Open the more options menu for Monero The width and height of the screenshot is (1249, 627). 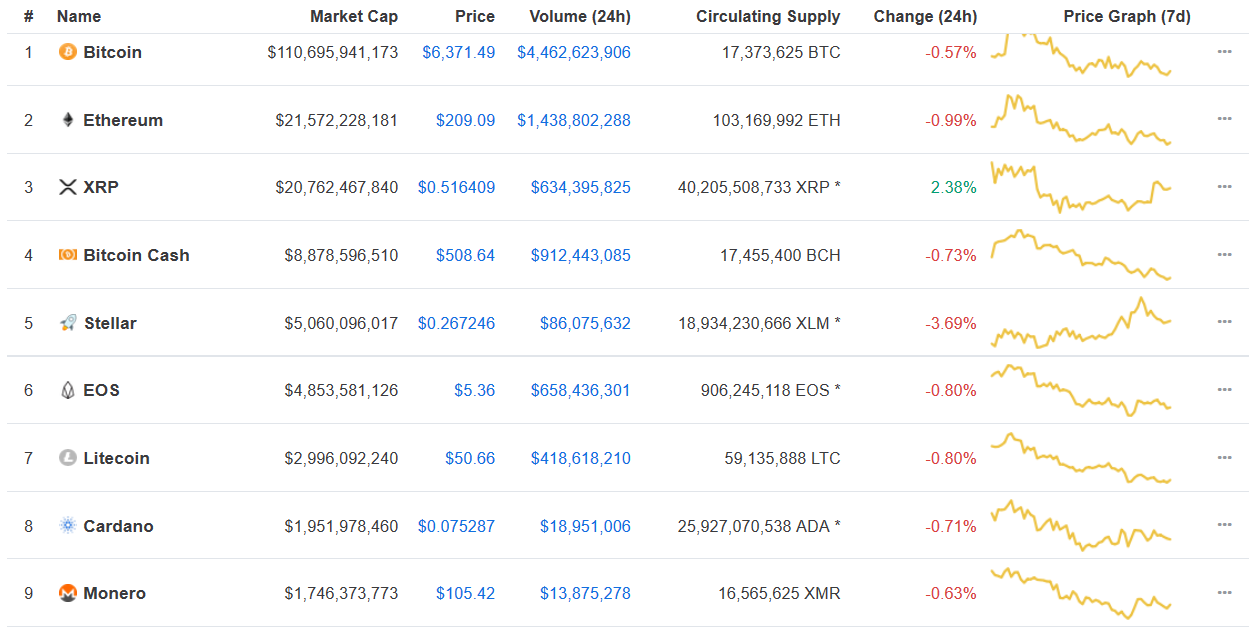click(1224, 593)
